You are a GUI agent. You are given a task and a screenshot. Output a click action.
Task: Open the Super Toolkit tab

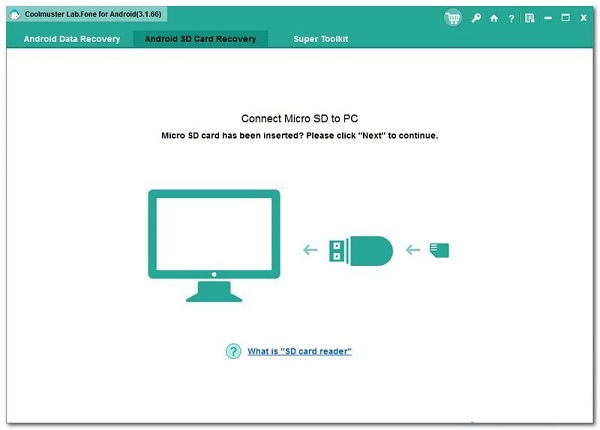[x=320, y=39]
